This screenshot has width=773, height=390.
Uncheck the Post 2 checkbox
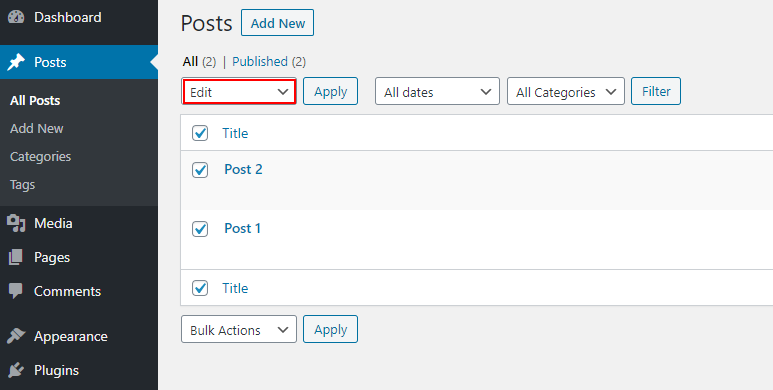(x=200, y=170)
